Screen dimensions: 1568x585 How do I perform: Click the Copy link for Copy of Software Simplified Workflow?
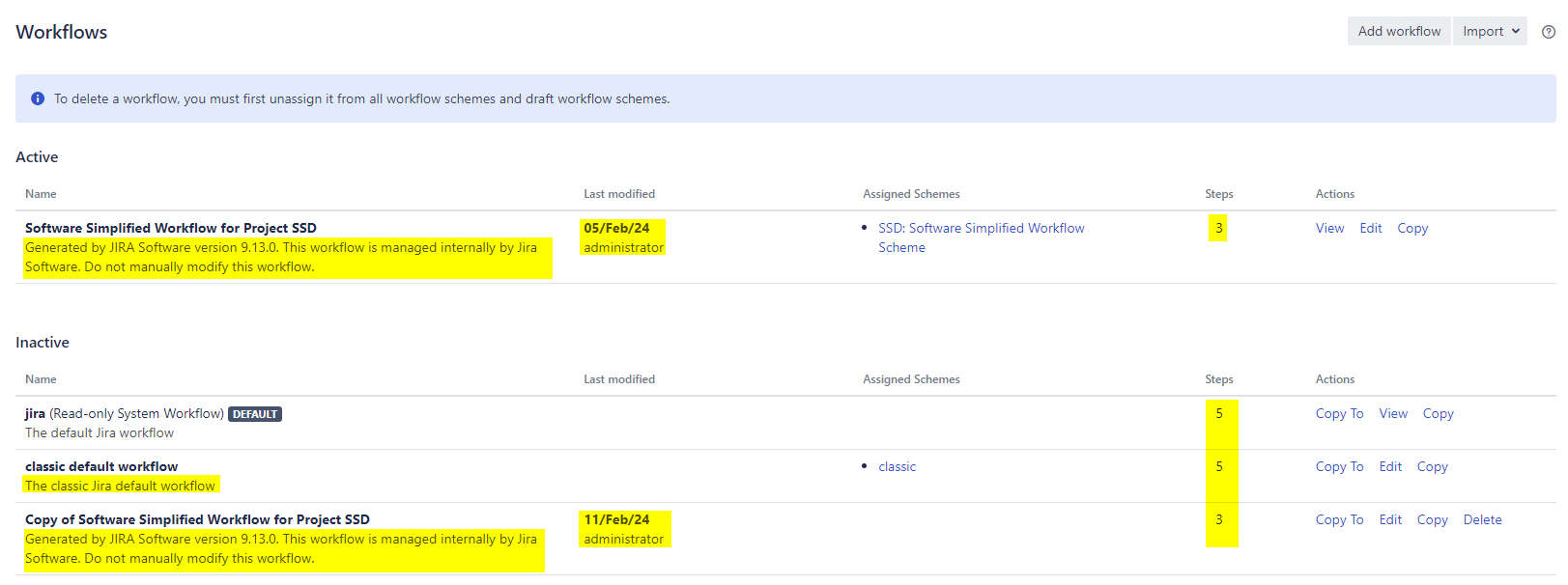[x=1432, y=520]
